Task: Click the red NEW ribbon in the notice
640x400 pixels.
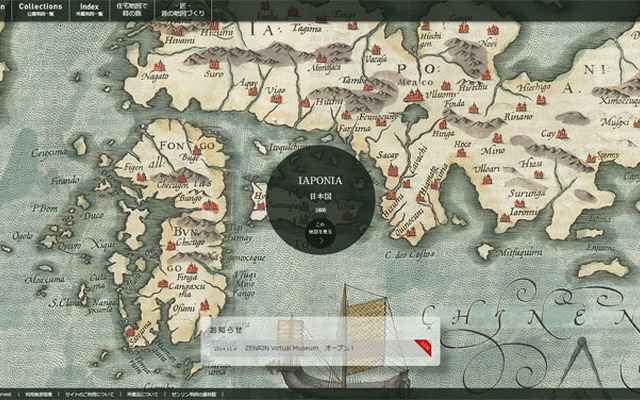Action: [424, 347]
